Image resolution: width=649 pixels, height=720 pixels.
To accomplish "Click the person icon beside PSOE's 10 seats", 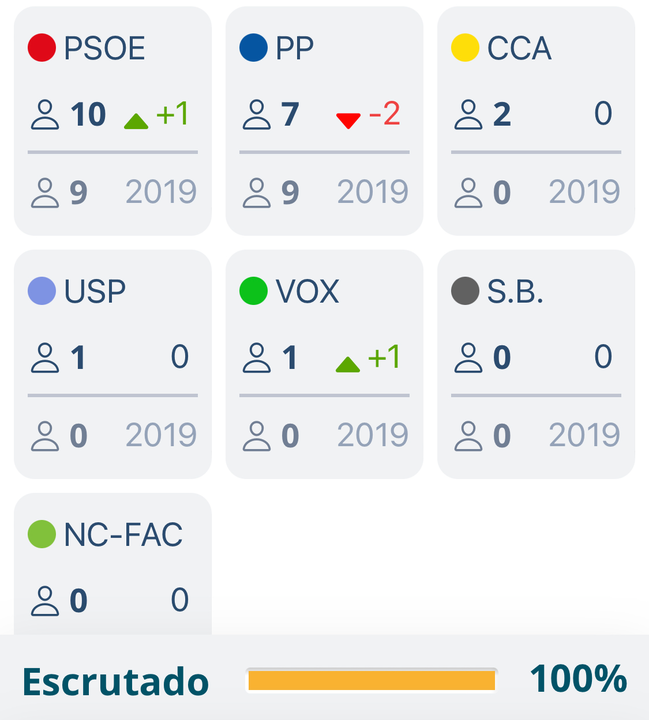I will [x=46, y=115].
